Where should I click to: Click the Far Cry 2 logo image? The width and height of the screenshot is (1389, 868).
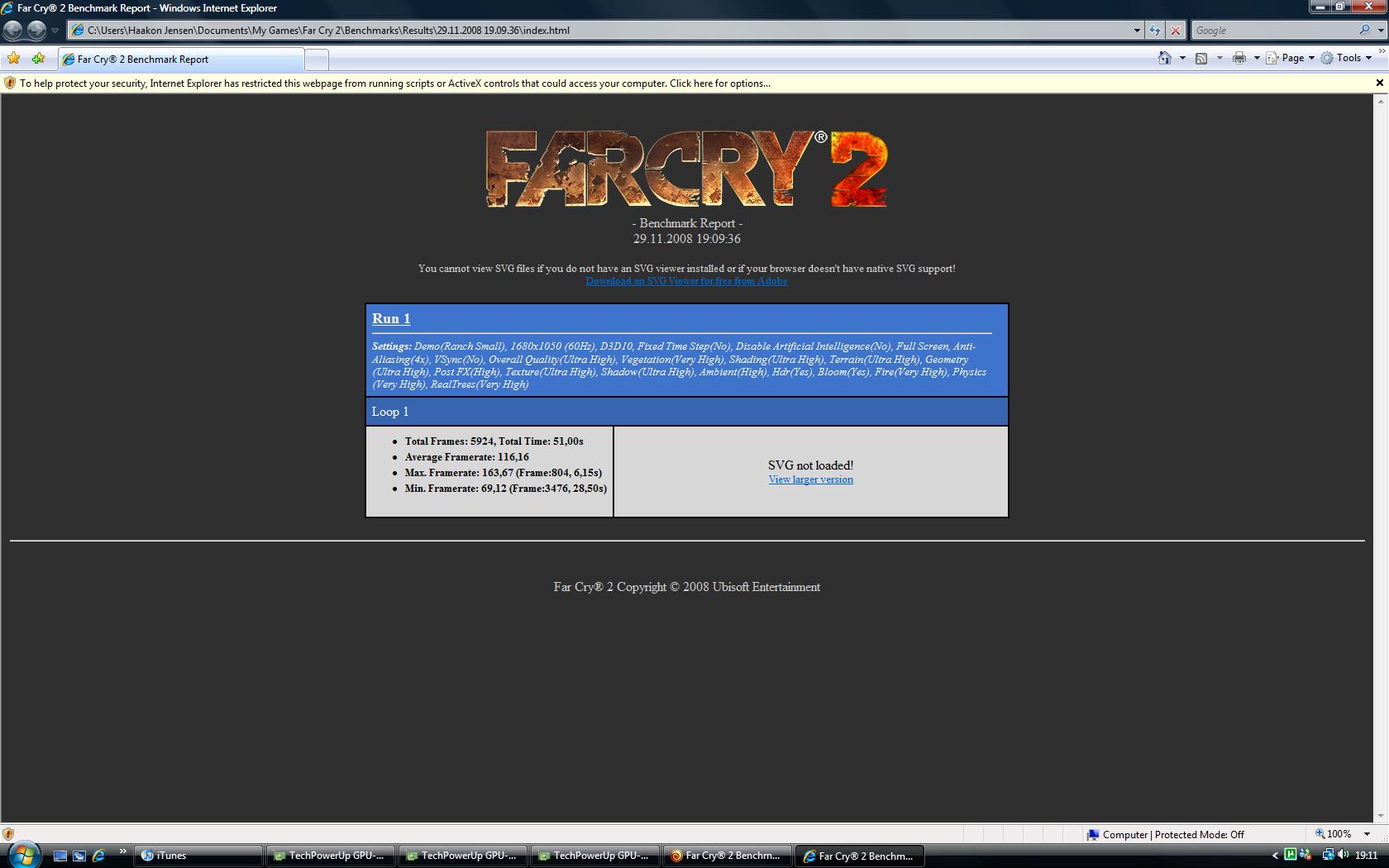(686, 168)
